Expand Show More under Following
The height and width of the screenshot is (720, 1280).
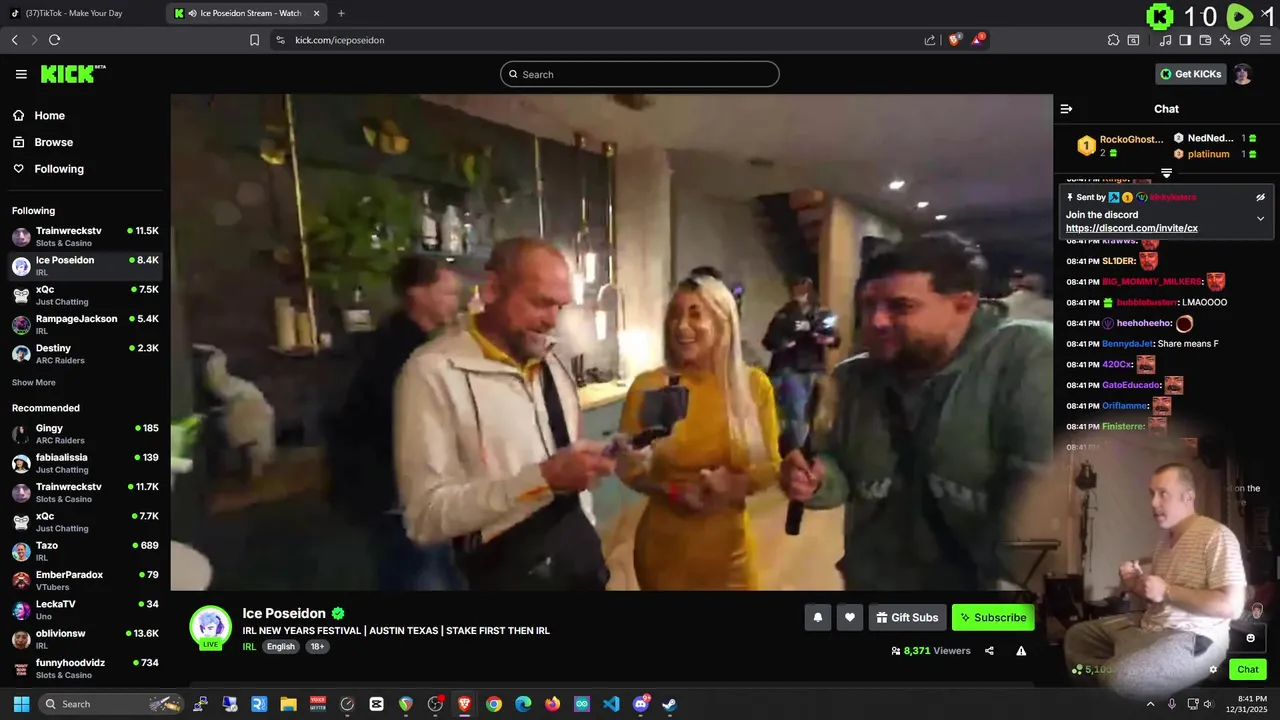(x=34, y=383)
